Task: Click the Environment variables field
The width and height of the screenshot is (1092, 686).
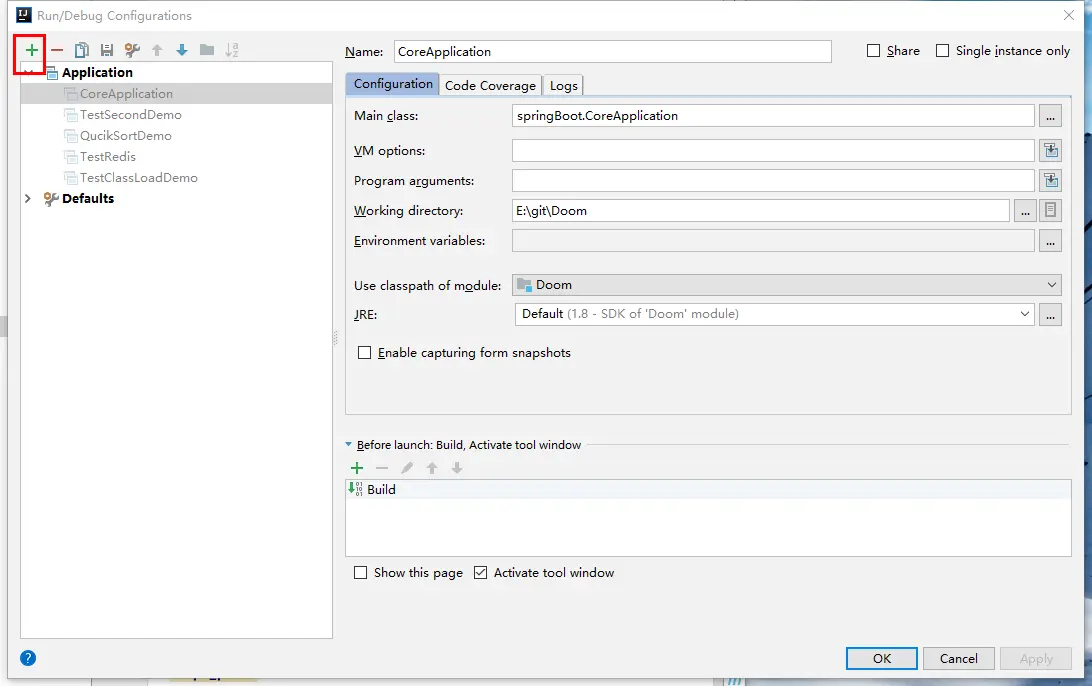Action: click(x=773, y=240)
